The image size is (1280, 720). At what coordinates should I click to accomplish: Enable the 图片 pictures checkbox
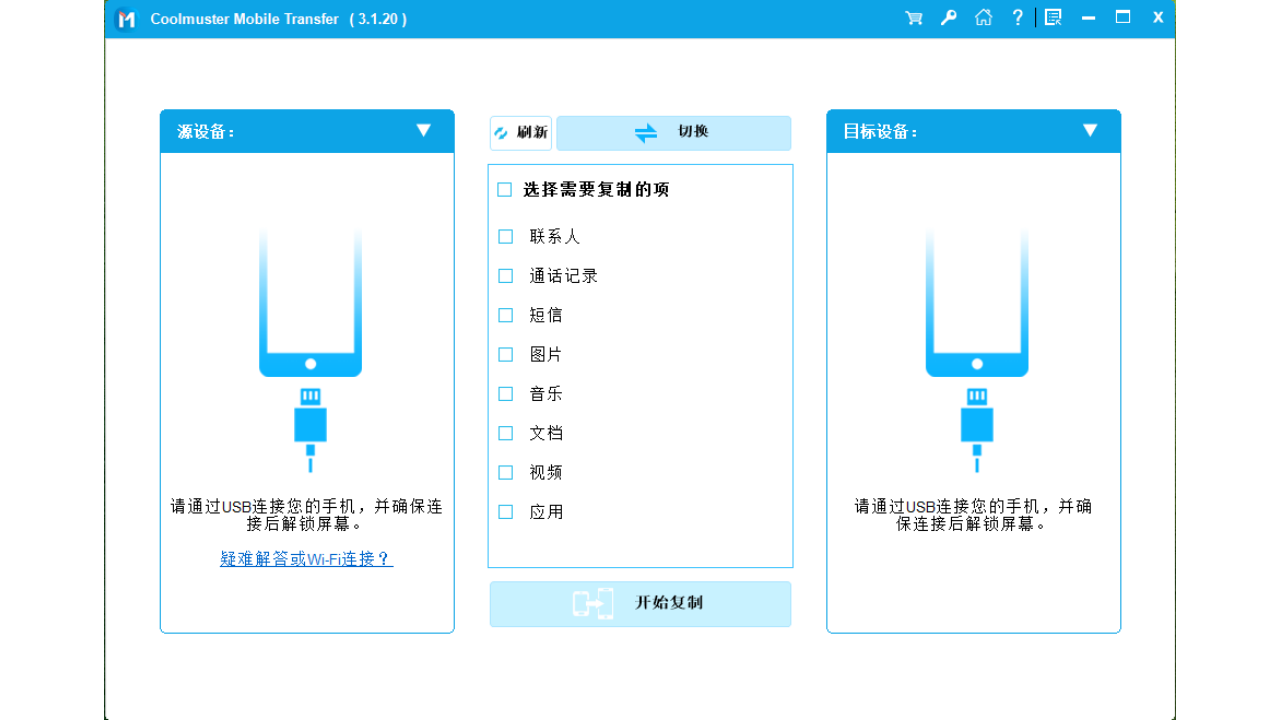(505, 354)
